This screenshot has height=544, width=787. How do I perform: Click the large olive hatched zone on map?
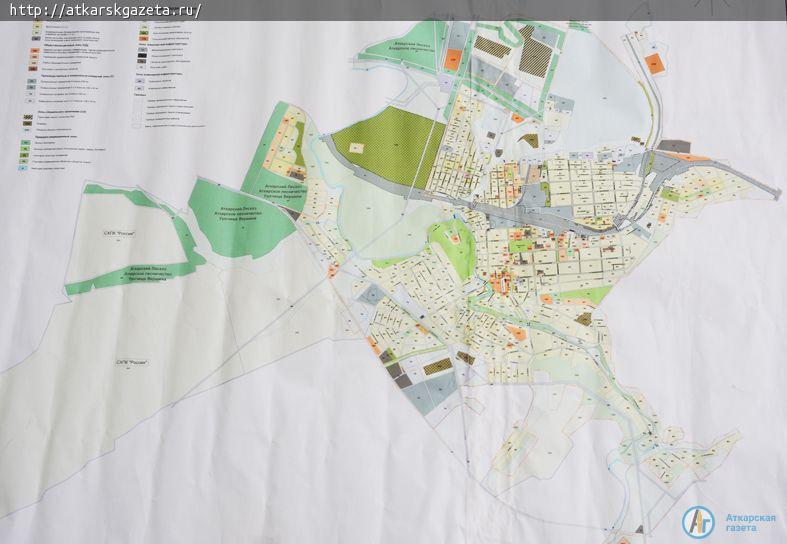point(386,149)
